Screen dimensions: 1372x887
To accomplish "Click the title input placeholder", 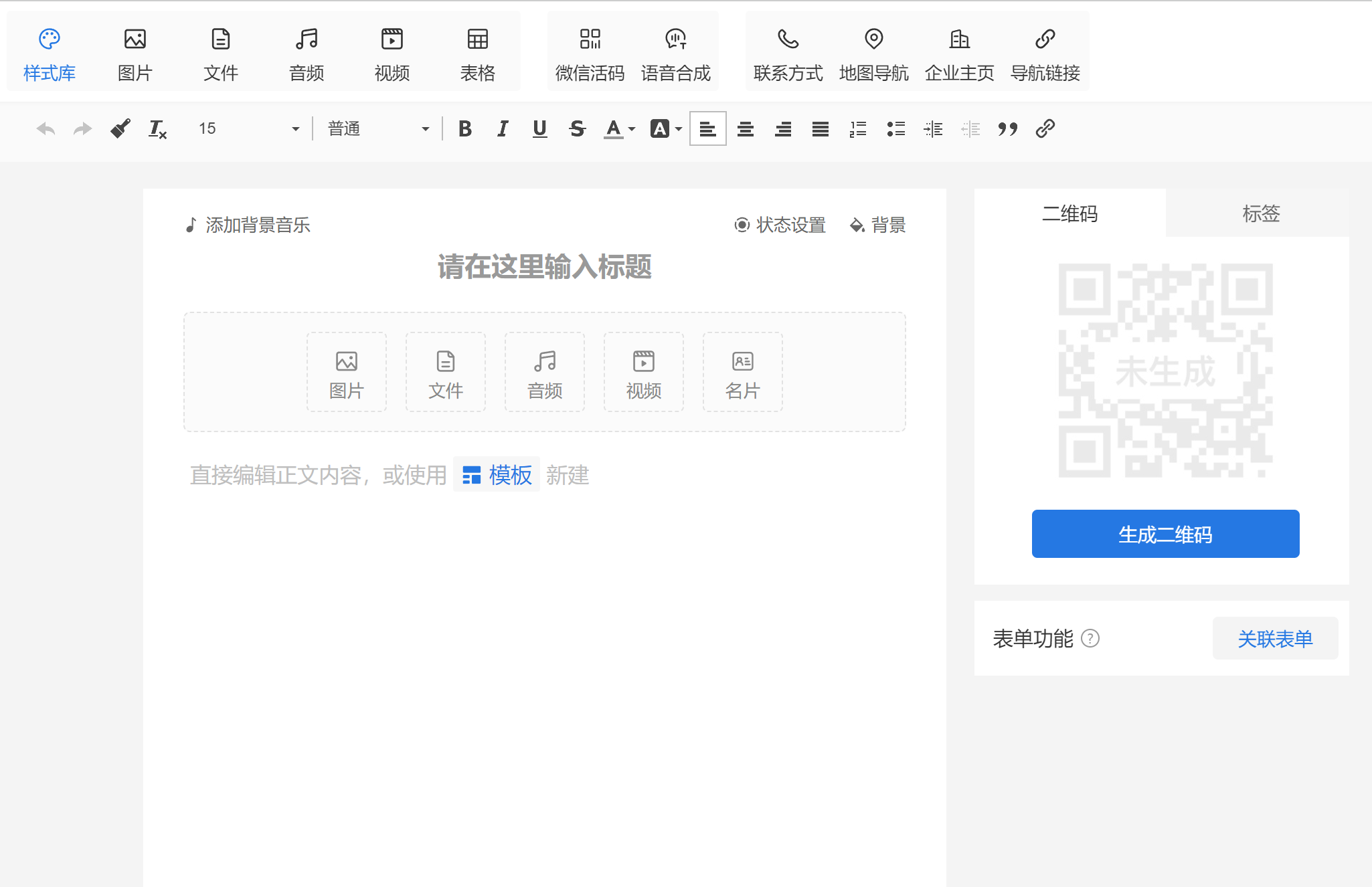I will coord(545,267).
